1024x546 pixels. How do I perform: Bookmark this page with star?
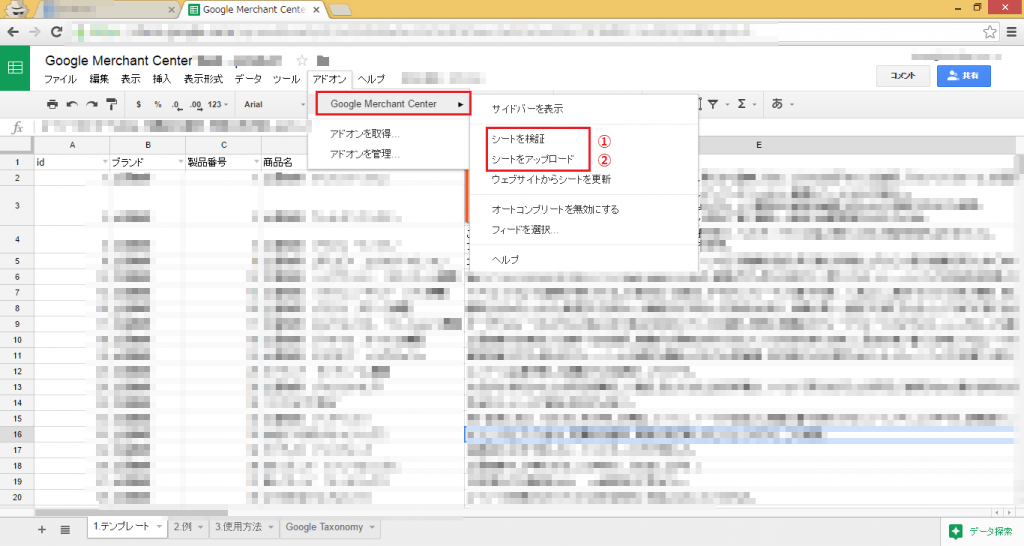point(989,31)
